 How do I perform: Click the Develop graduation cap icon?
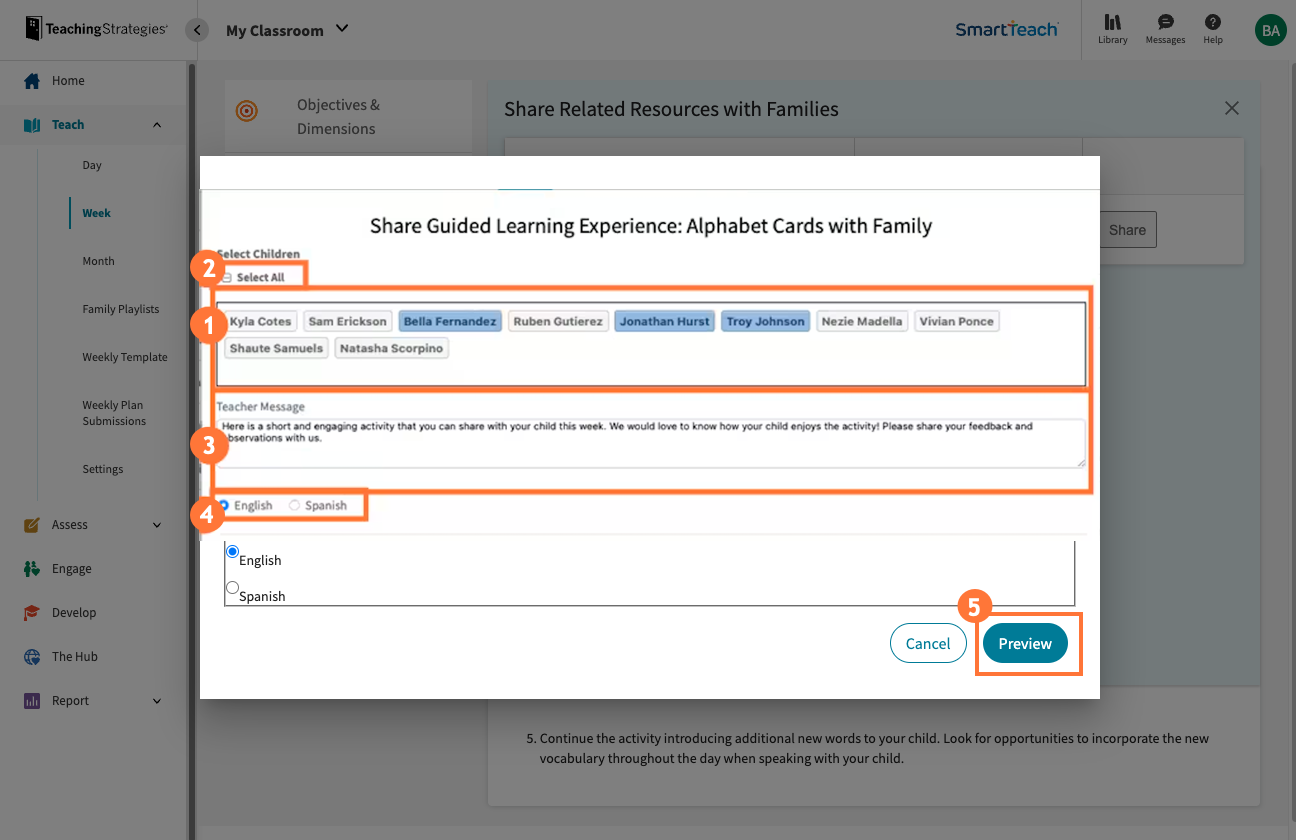tap(32, 613)
